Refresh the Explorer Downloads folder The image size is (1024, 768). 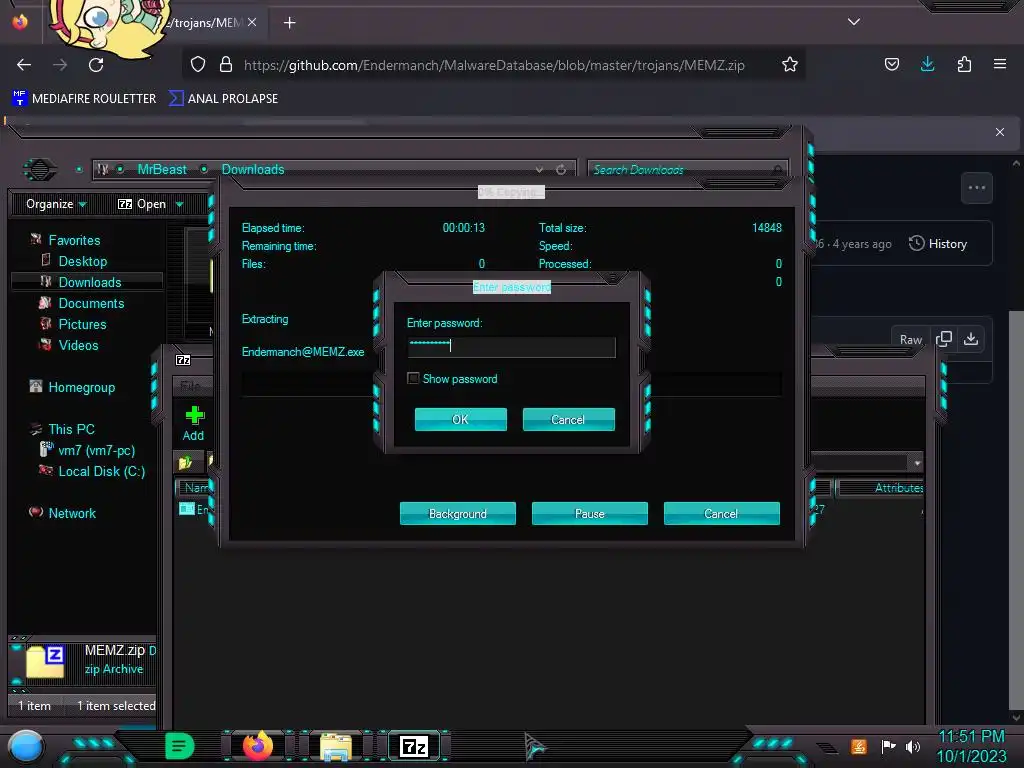(561, 170)
